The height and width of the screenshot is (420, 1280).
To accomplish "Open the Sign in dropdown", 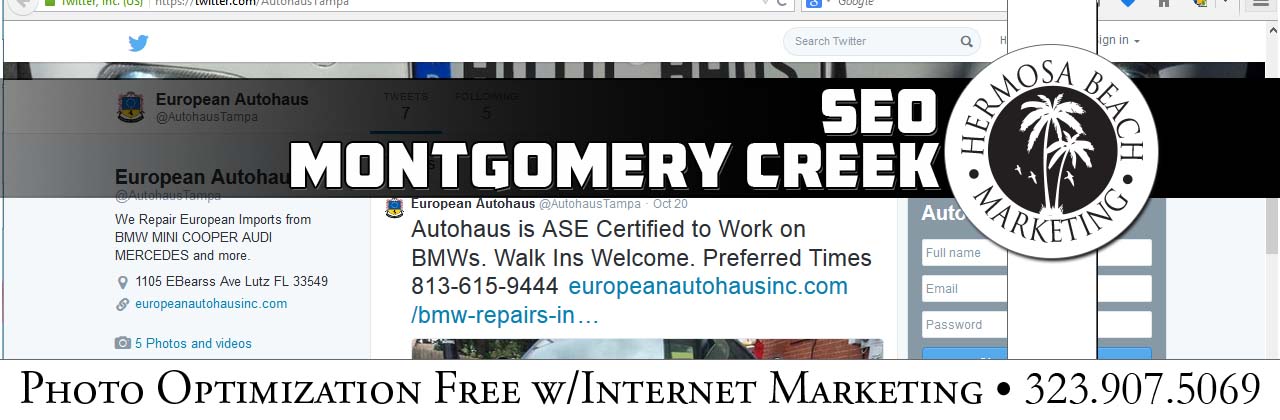I will click(x=1118, y=40).
